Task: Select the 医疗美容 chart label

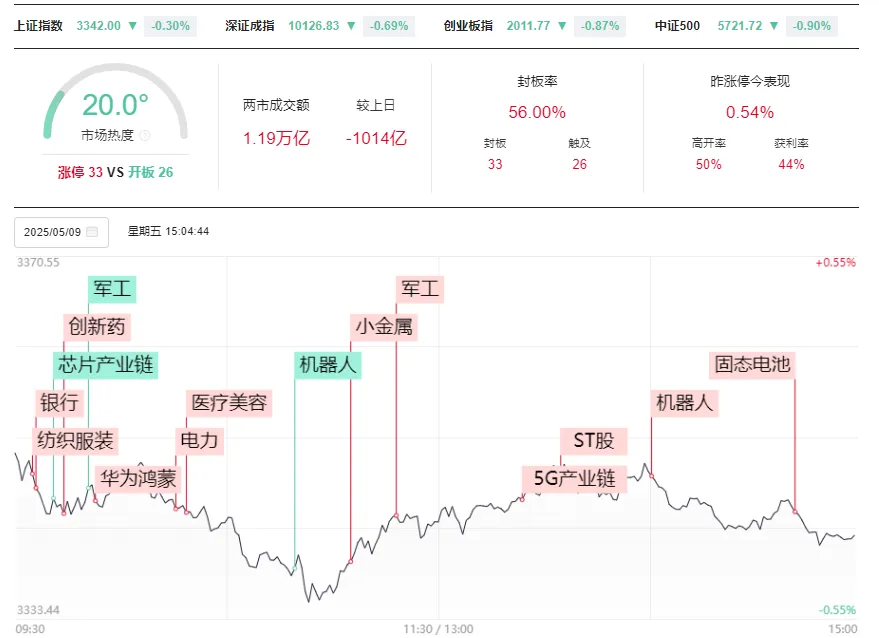Action: pyautogui.click(x=229, y=403)
